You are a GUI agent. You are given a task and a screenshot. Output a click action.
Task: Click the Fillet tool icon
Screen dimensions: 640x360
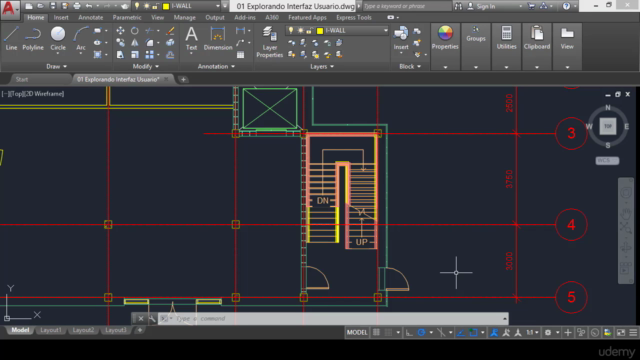point(150,42)
